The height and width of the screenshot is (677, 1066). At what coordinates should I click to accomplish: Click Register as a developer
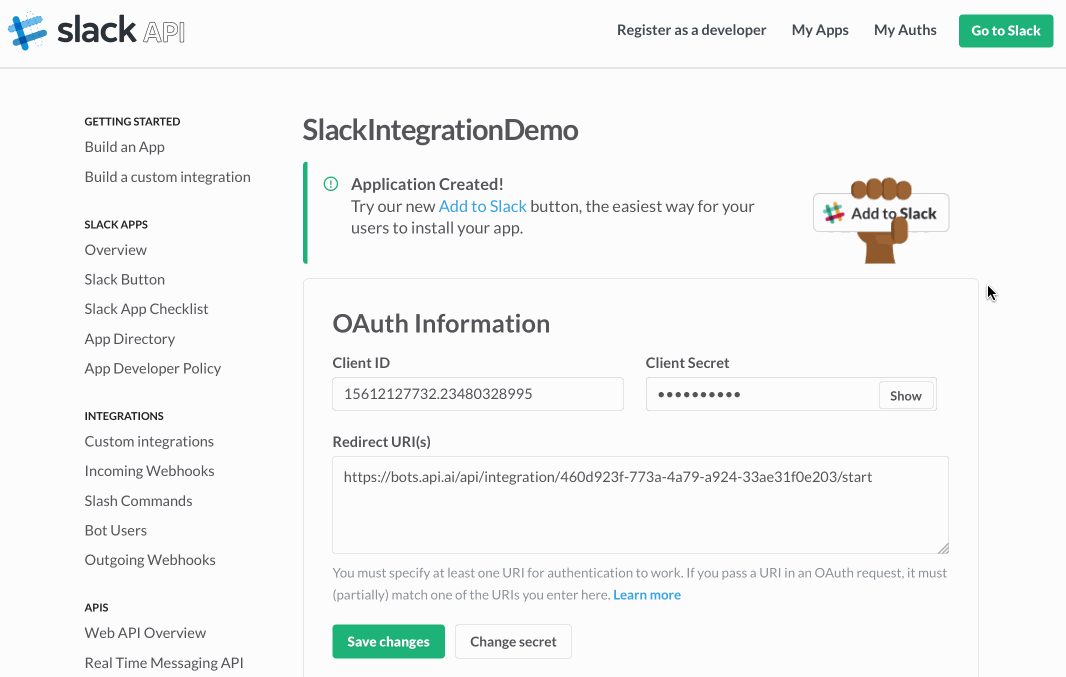click(x=691, y=30)
